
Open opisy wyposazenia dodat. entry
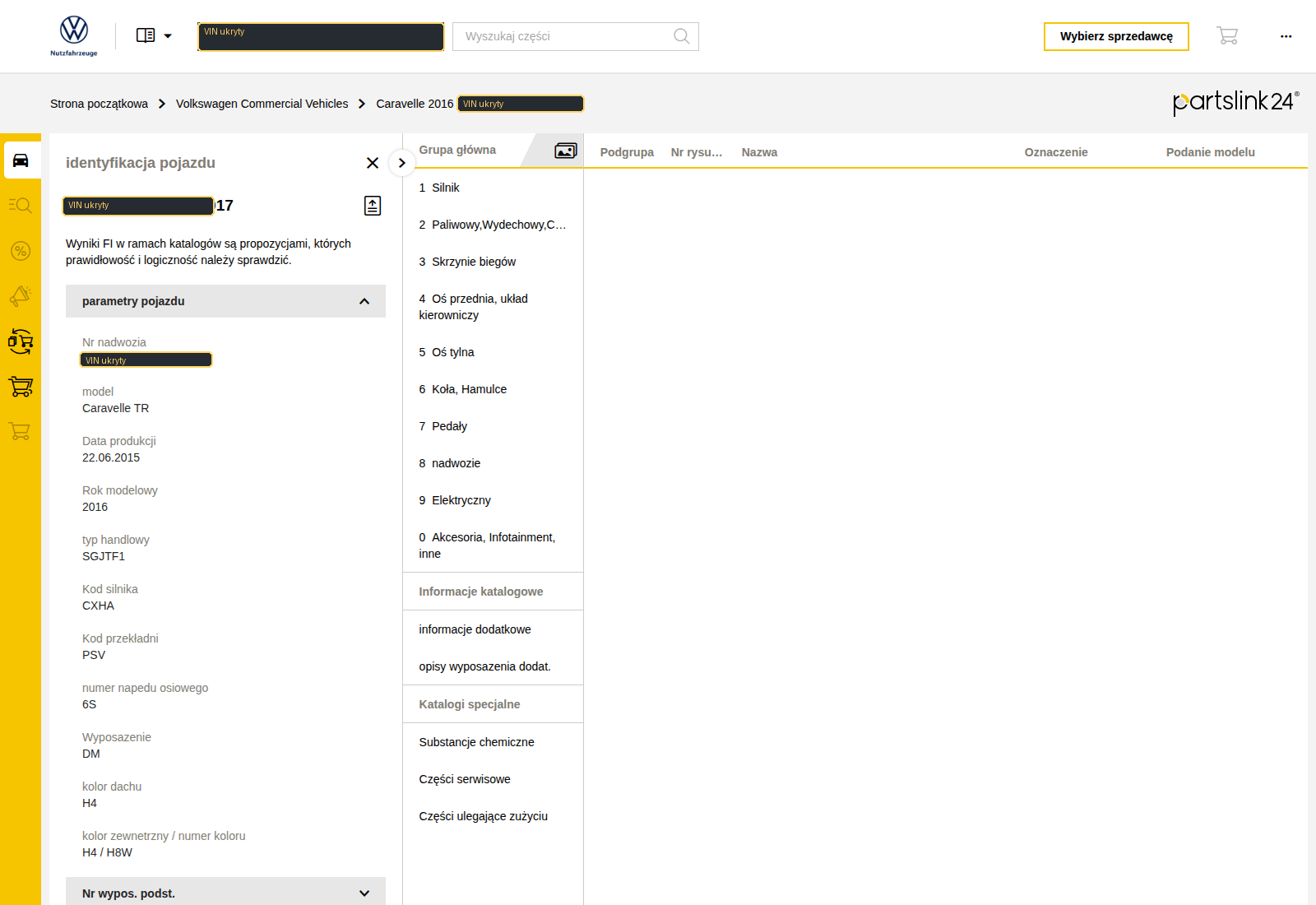click(493, 666)
